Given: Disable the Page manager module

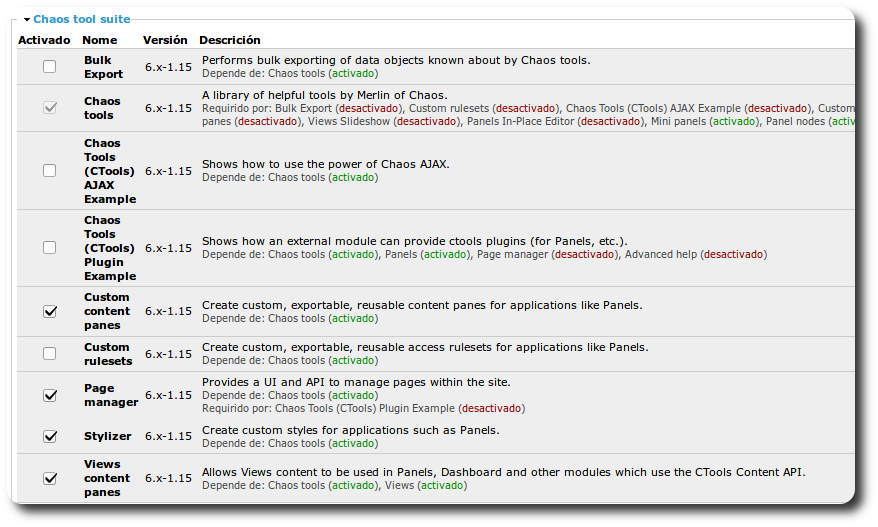Looking at the screenshot, I should [50, 395].
